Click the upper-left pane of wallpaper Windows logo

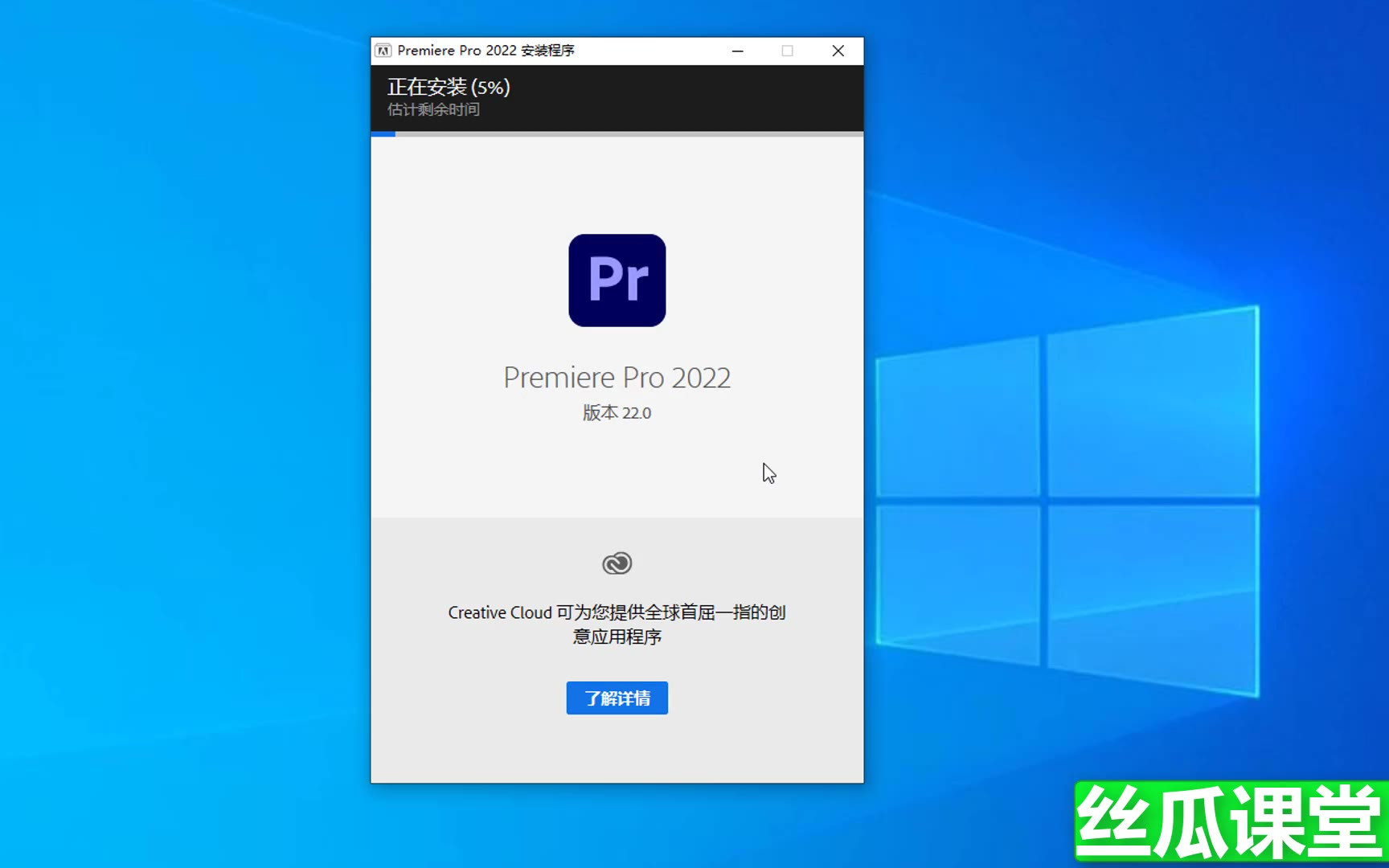click(x=958, y=420)
